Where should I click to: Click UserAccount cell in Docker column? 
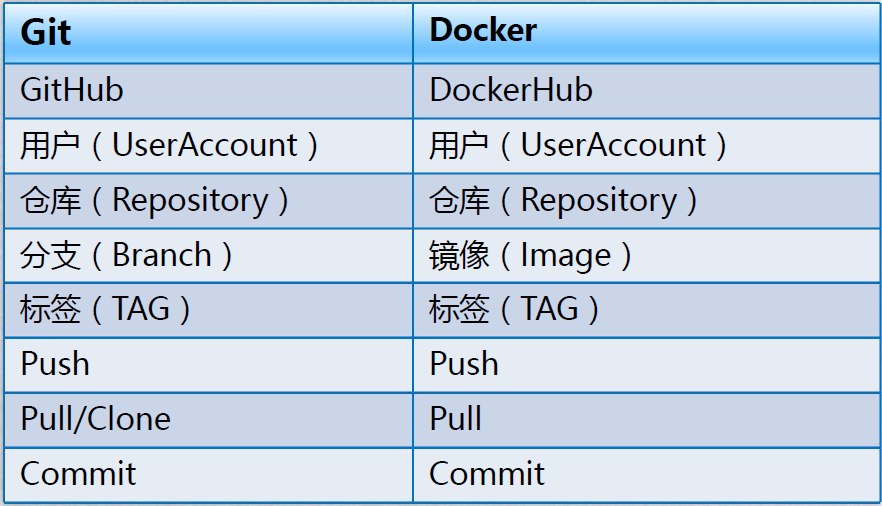578,146
